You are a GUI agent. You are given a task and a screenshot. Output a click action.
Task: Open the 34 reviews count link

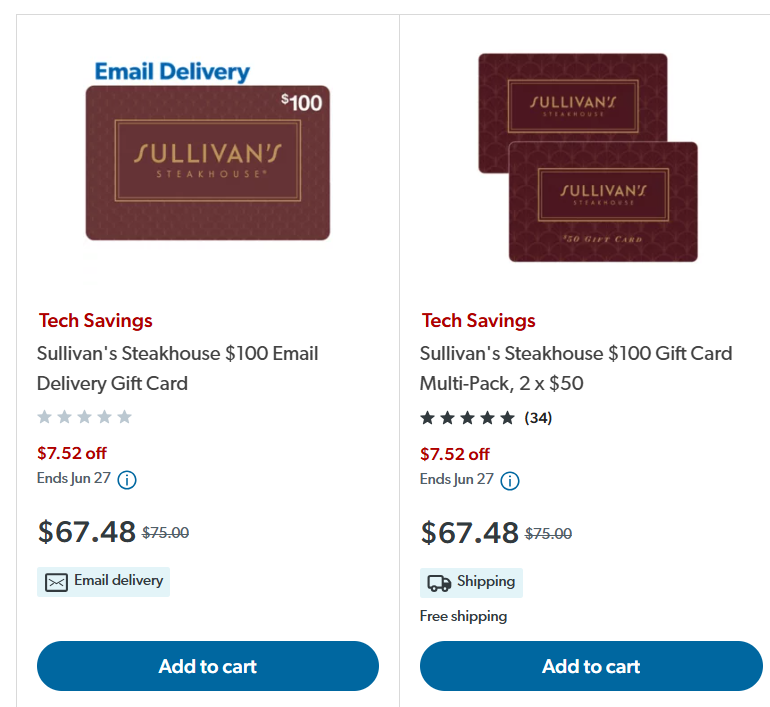pyautogui.click(x=538, y=417)
